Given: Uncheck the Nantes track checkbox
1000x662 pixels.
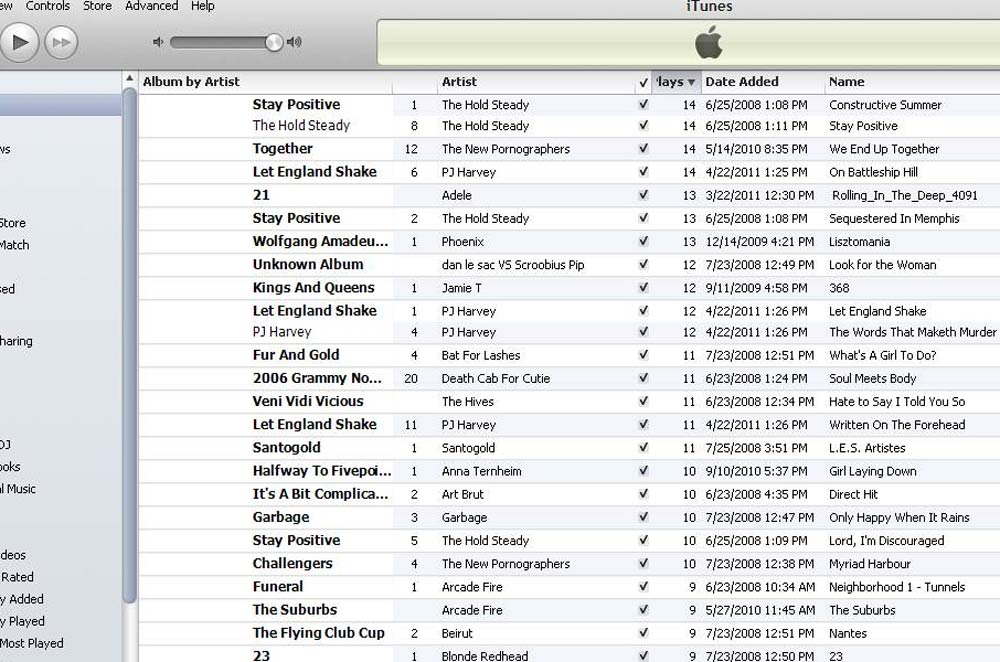Looking at the screenshot, I should click(x=643, y=633).
